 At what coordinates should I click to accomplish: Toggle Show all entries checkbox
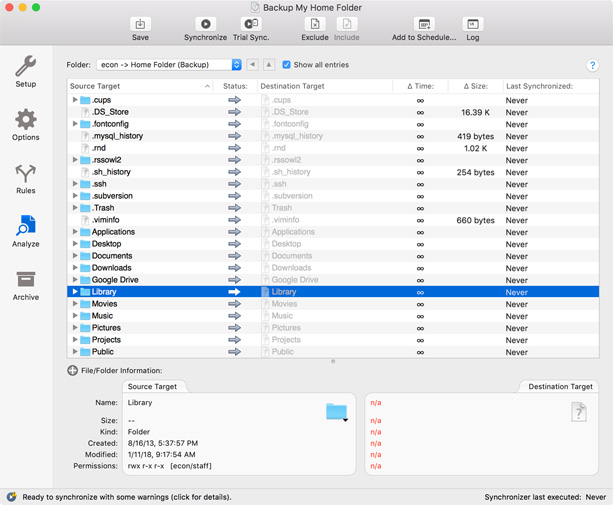pyautogui.click(x=287, y=64)
